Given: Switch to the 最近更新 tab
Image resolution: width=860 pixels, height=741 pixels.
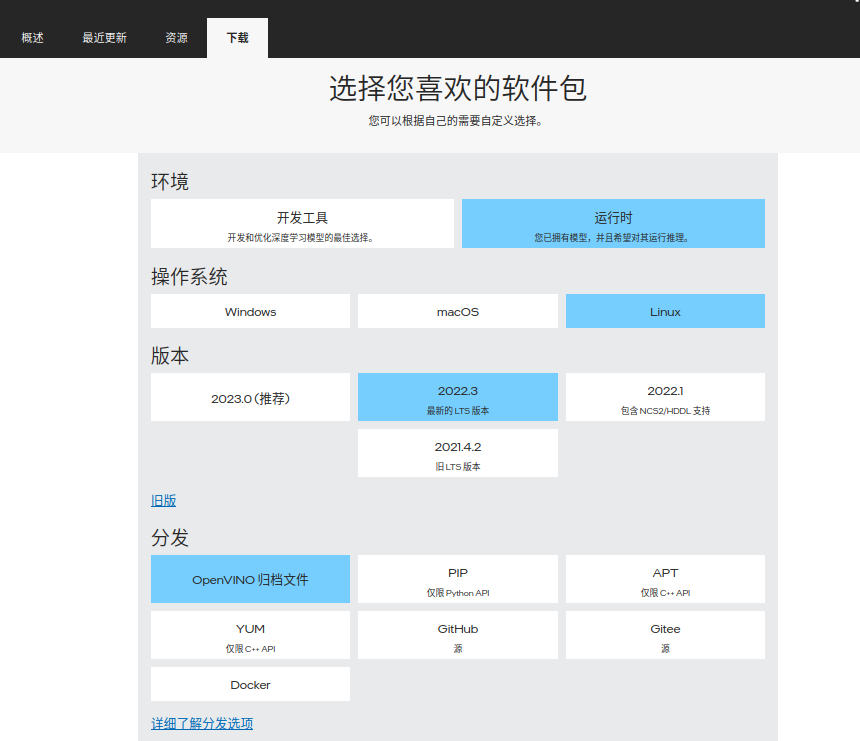Looking at the screenshot, I should click(x=104, y=38).
